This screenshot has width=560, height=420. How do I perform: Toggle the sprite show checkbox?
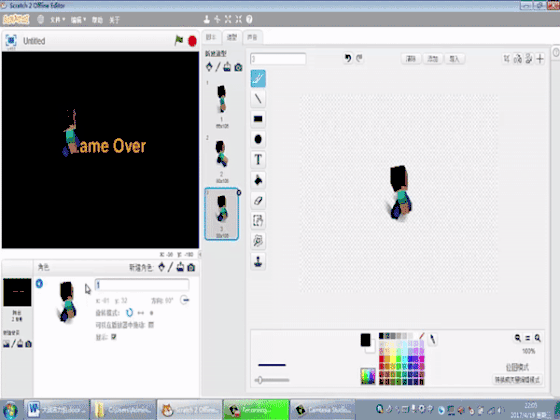[x=114, y=337]
